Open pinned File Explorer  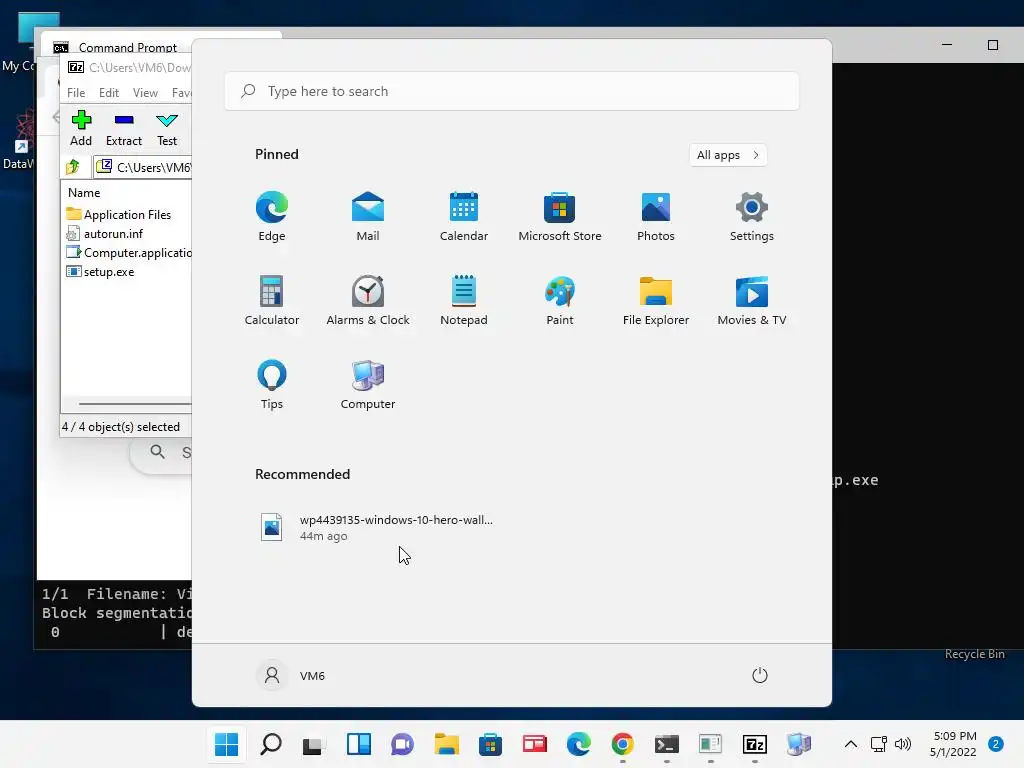[x=656, y=300]
